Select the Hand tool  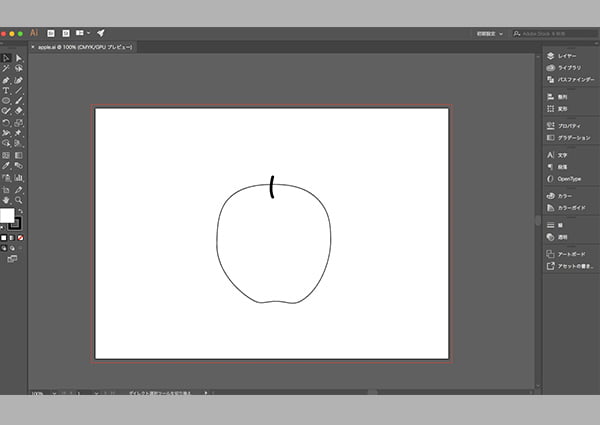tap(6, 200)
